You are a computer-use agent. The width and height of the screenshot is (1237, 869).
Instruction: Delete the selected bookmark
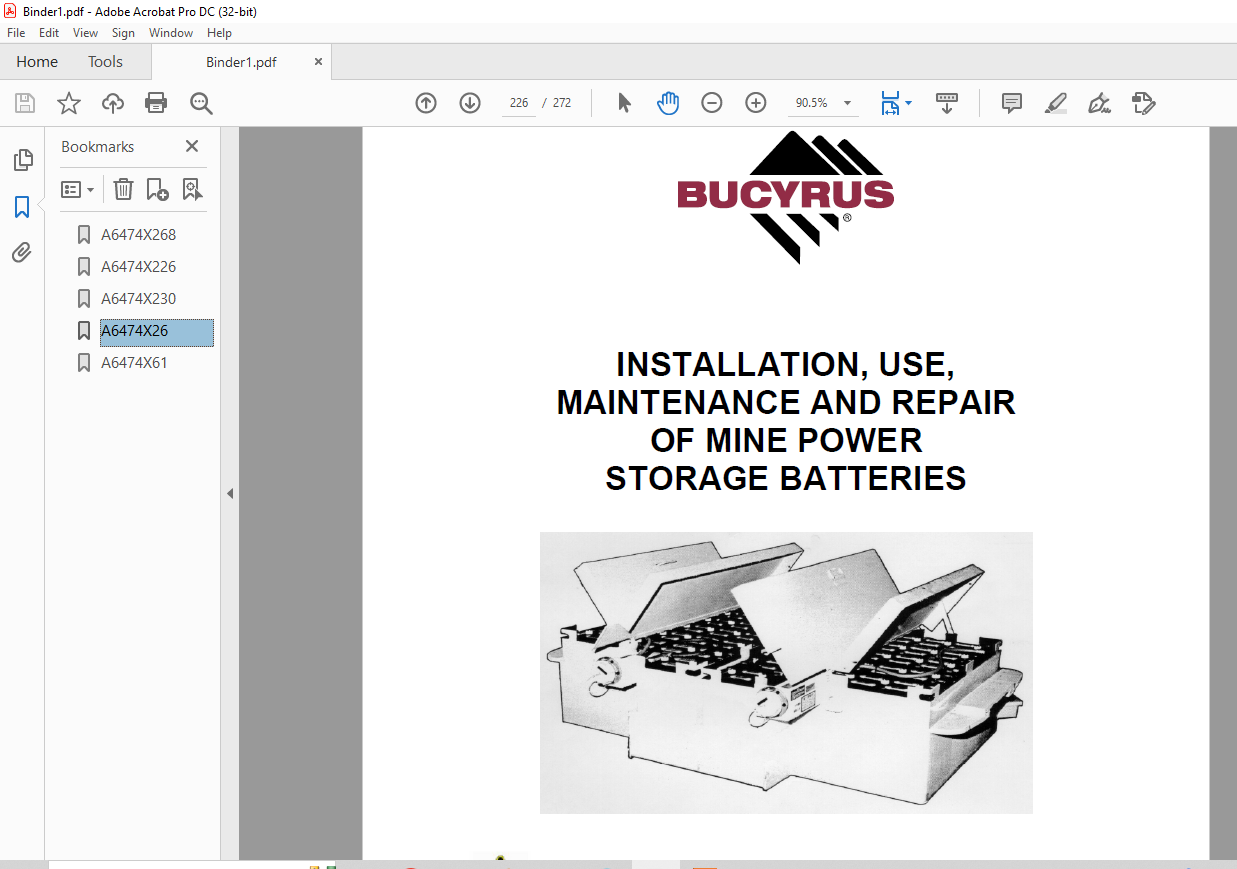[x=123, y=189]
